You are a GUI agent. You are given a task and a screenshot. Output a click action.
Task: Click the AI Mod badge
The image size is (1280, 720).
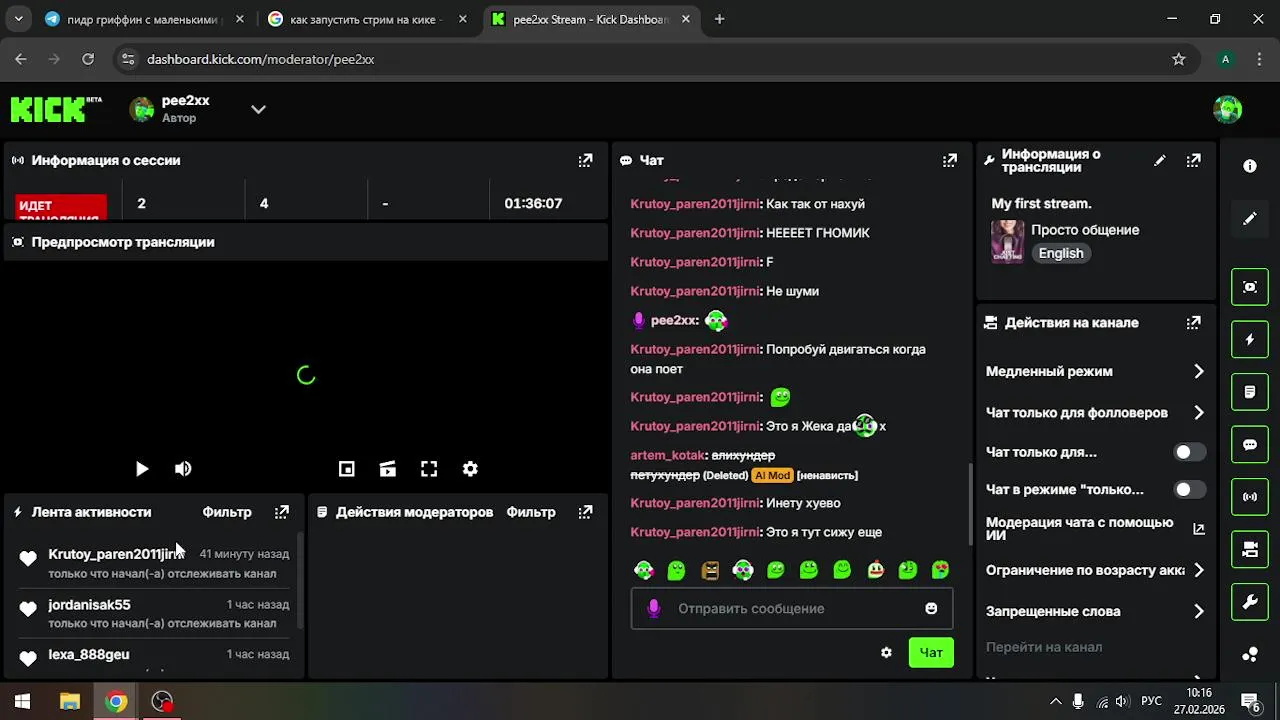(x=772, y=475)
